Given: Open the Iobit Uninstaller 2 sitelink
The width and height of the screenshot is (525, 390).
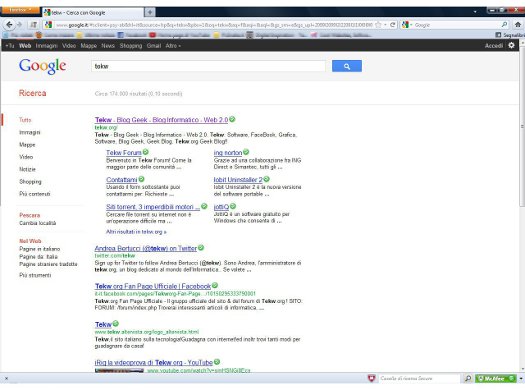Looking at the screenshot, I should [x=238, y=179].
